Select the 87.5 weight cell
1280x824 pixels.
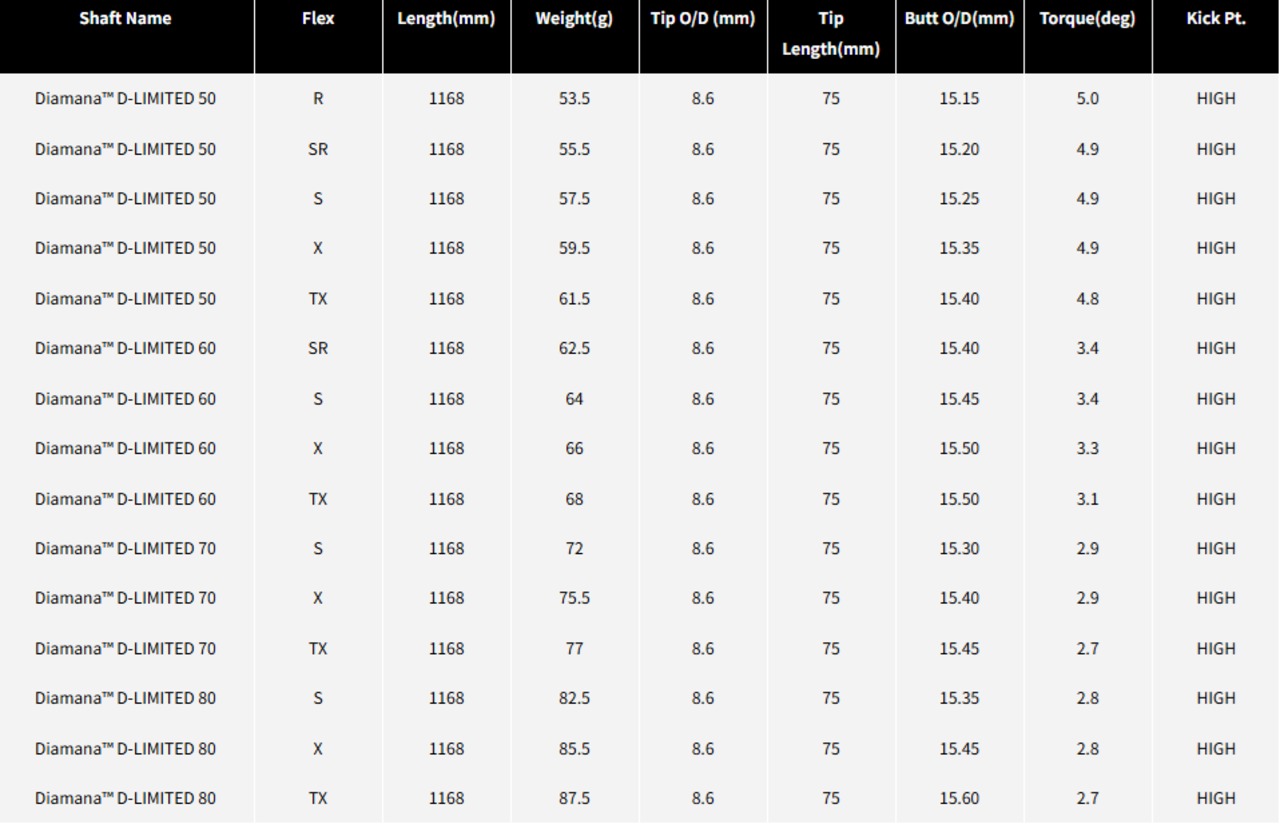(x=574, y=798)
